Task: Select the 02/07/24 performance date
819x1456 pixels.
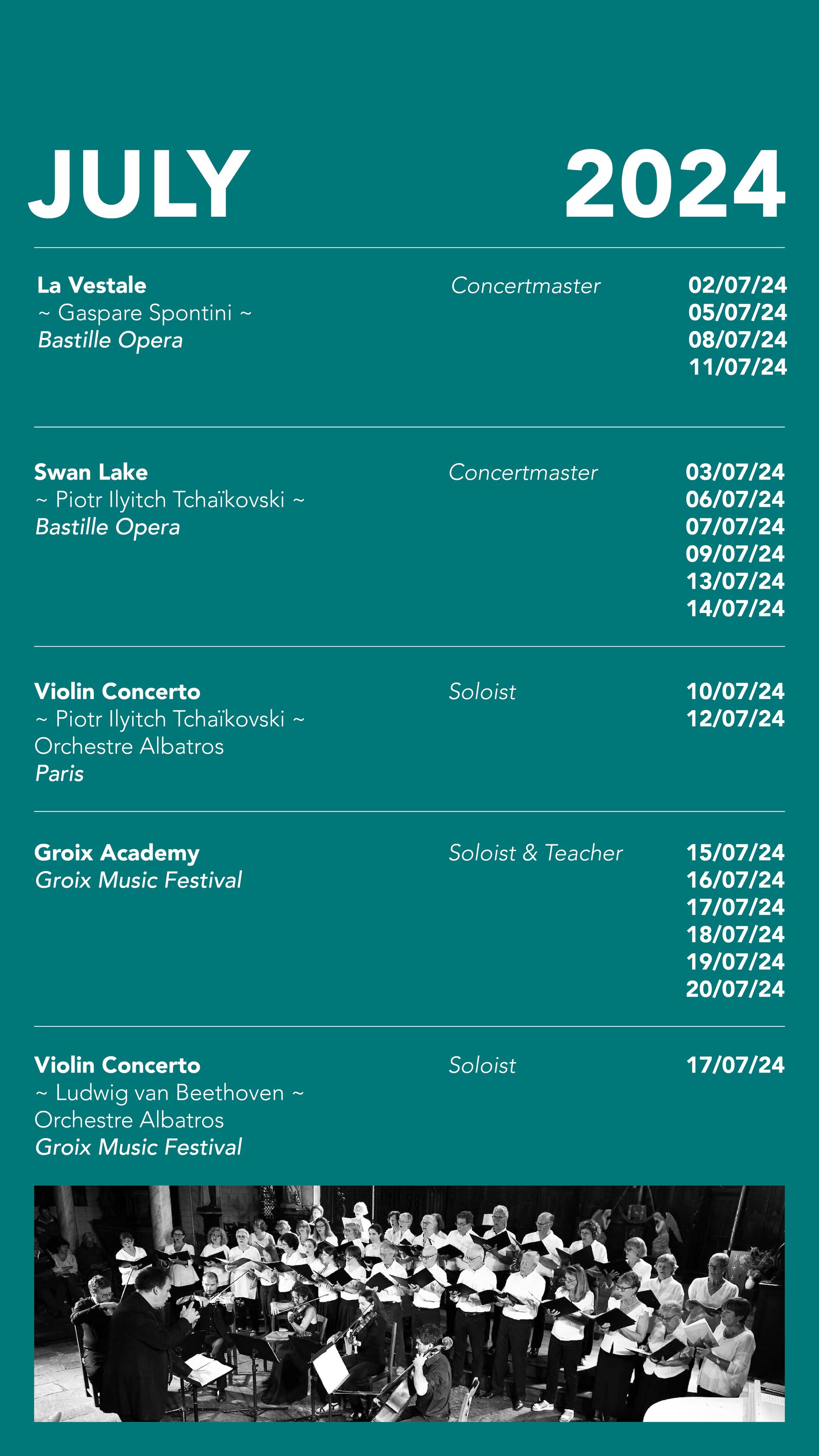Action: [x=737, y=285]
